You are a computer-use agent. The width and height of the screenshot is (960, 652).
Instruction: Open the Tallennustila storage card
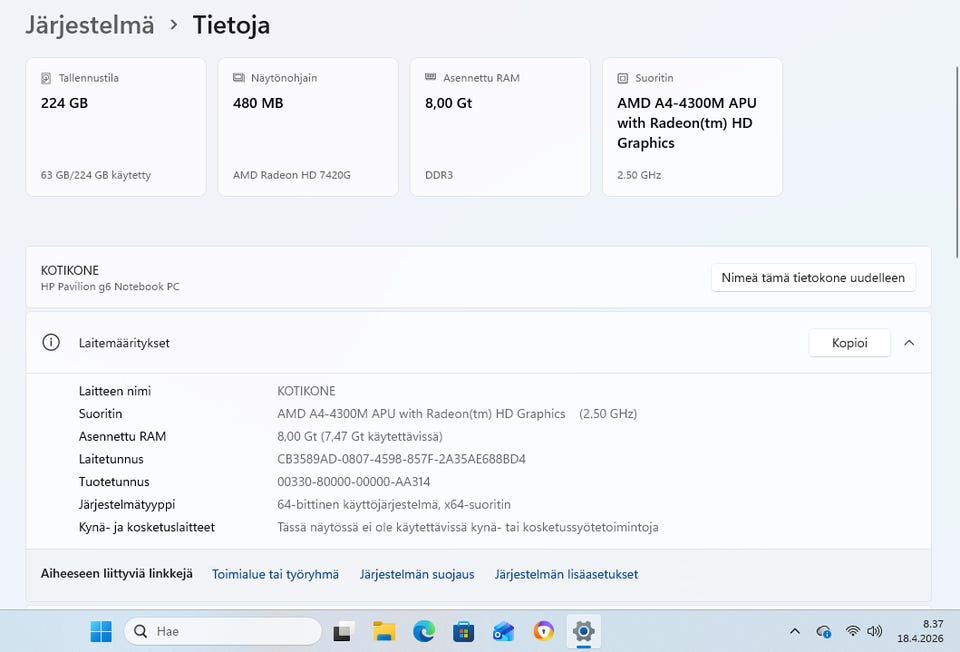click(x=116, y=126)
